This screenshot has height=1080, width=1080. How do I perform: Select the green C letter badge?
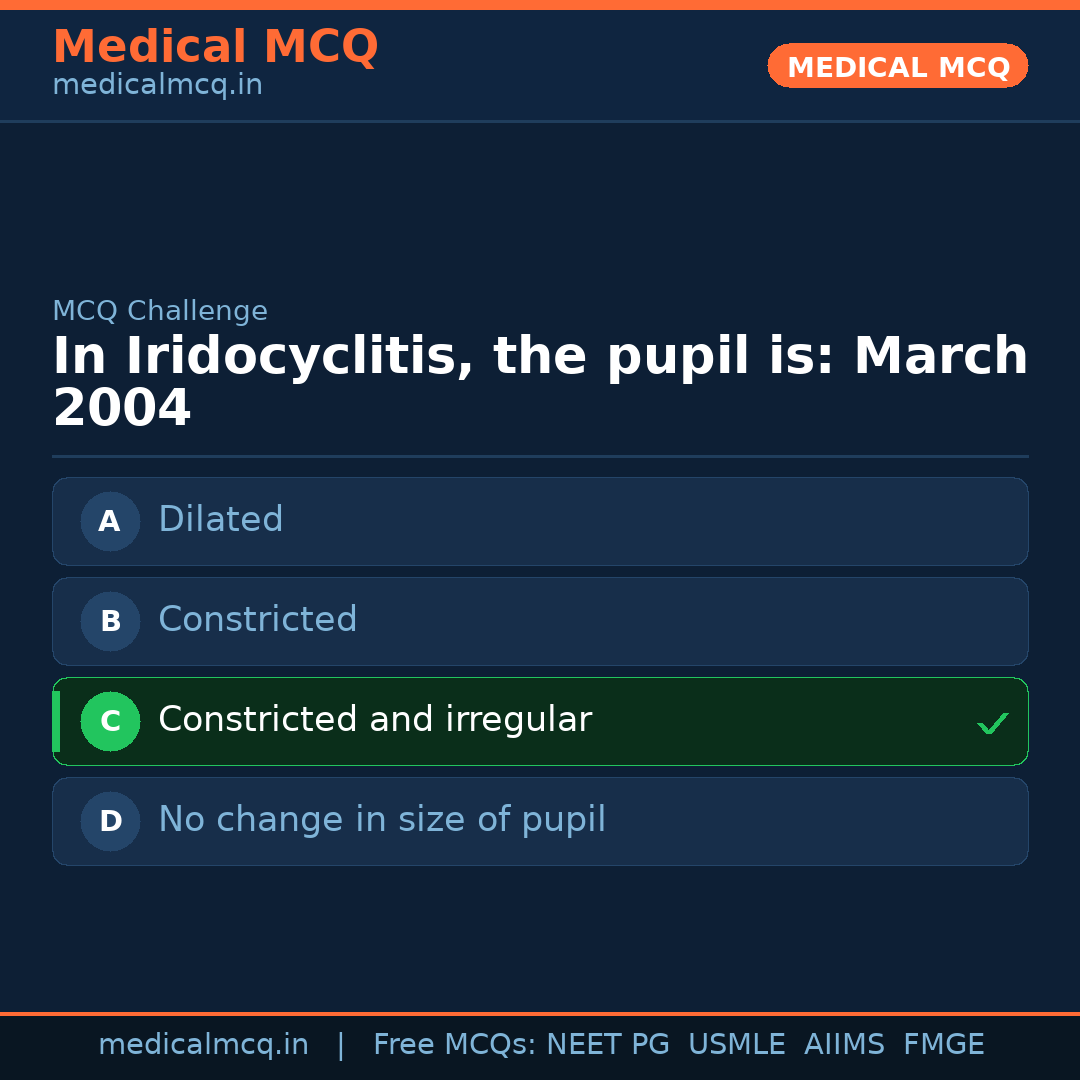[x=110, y=721]
